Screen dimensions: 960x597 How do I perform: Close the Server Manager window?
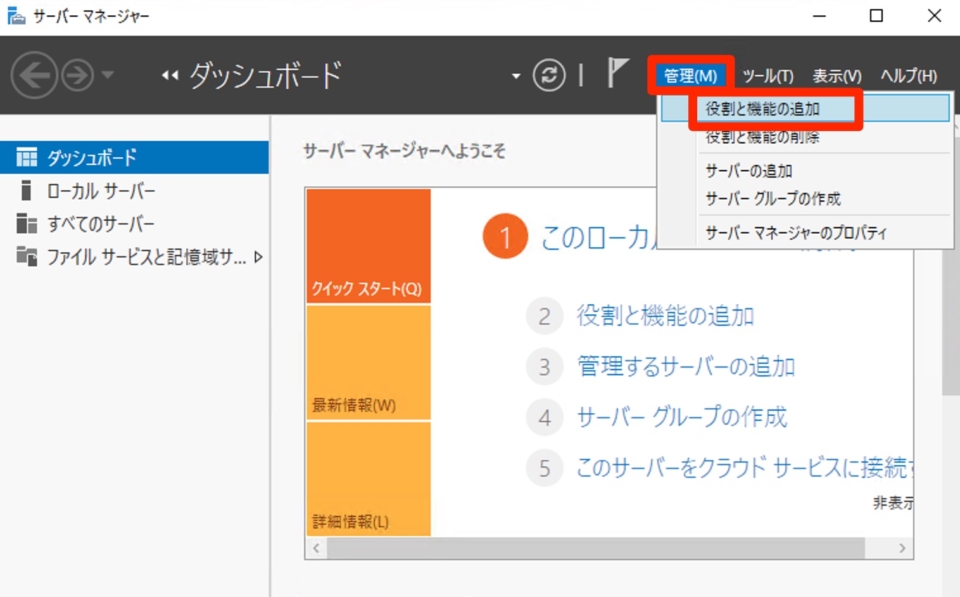(x=934, y=16)
